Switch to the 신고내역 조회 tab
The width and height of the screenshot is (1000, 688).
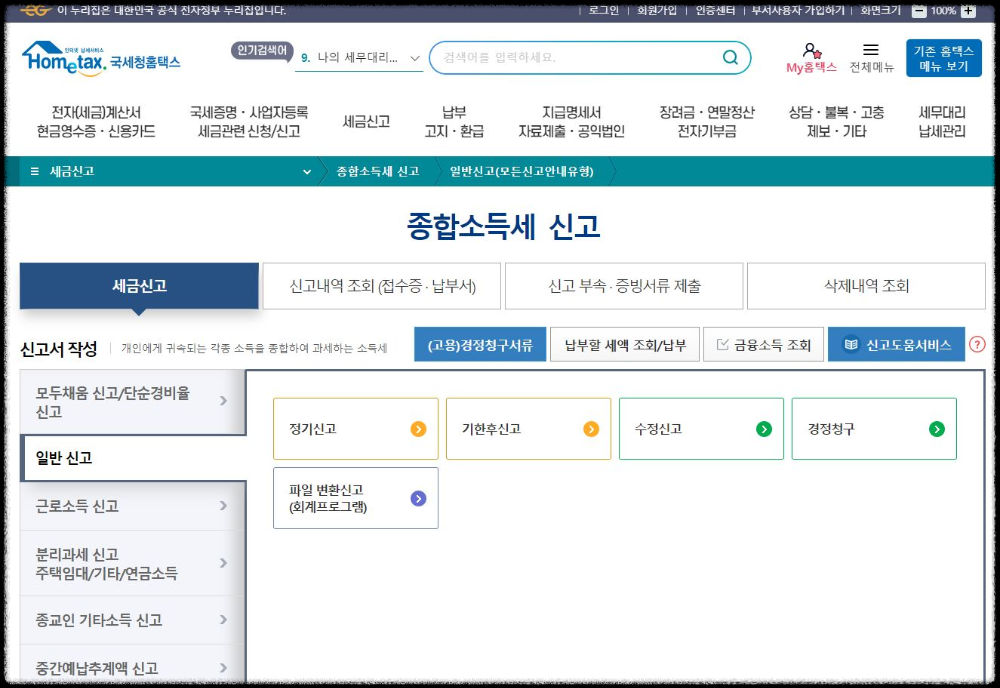[383, 286]
